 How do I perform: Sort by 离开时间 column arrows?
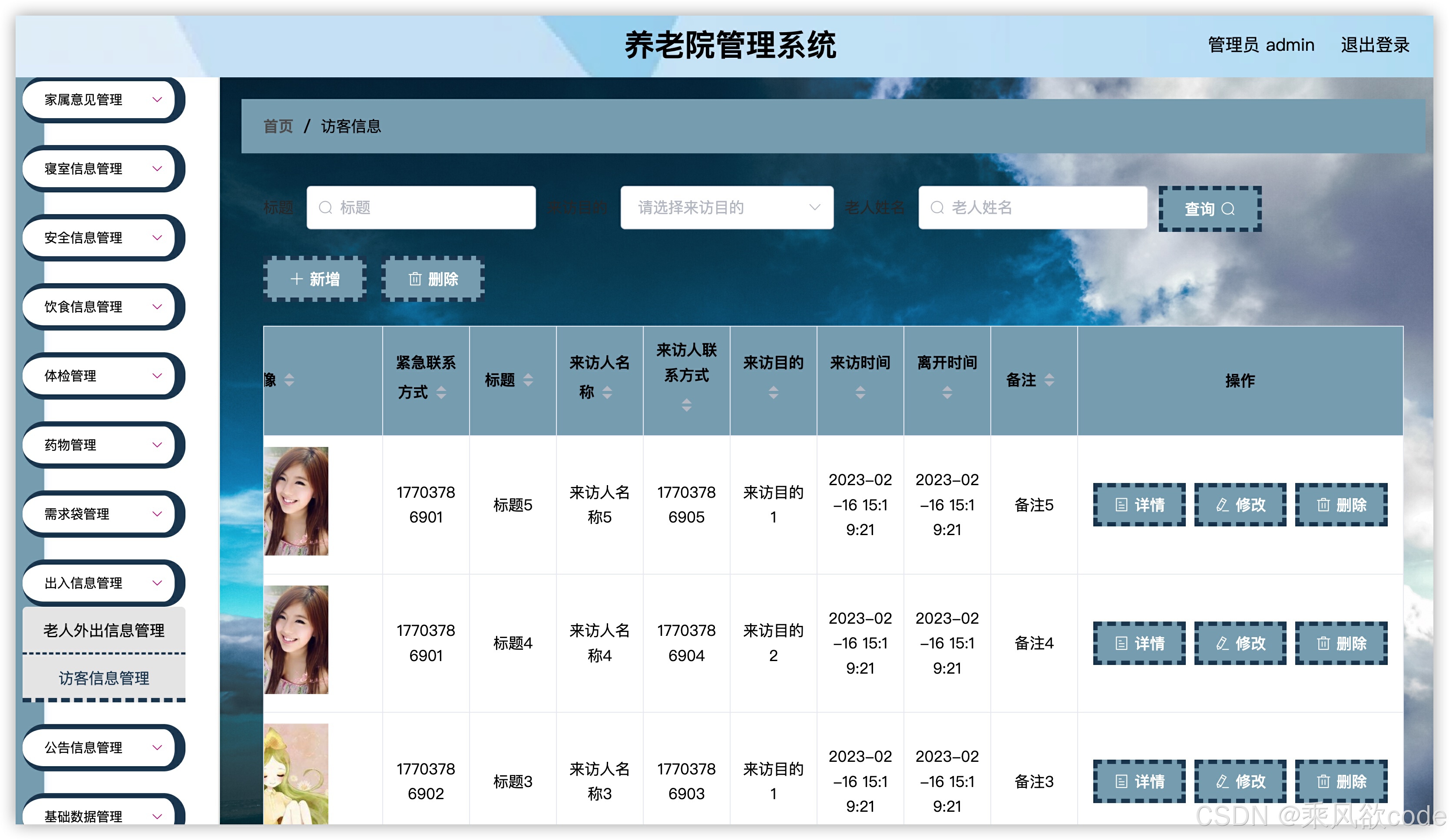(x=947, y=393)
